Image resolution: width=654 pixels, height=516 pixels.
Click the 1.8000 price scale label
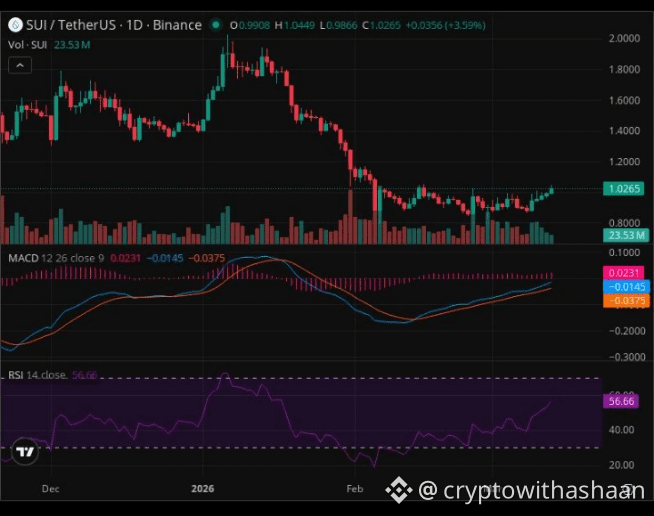click(x=624, y=69)
